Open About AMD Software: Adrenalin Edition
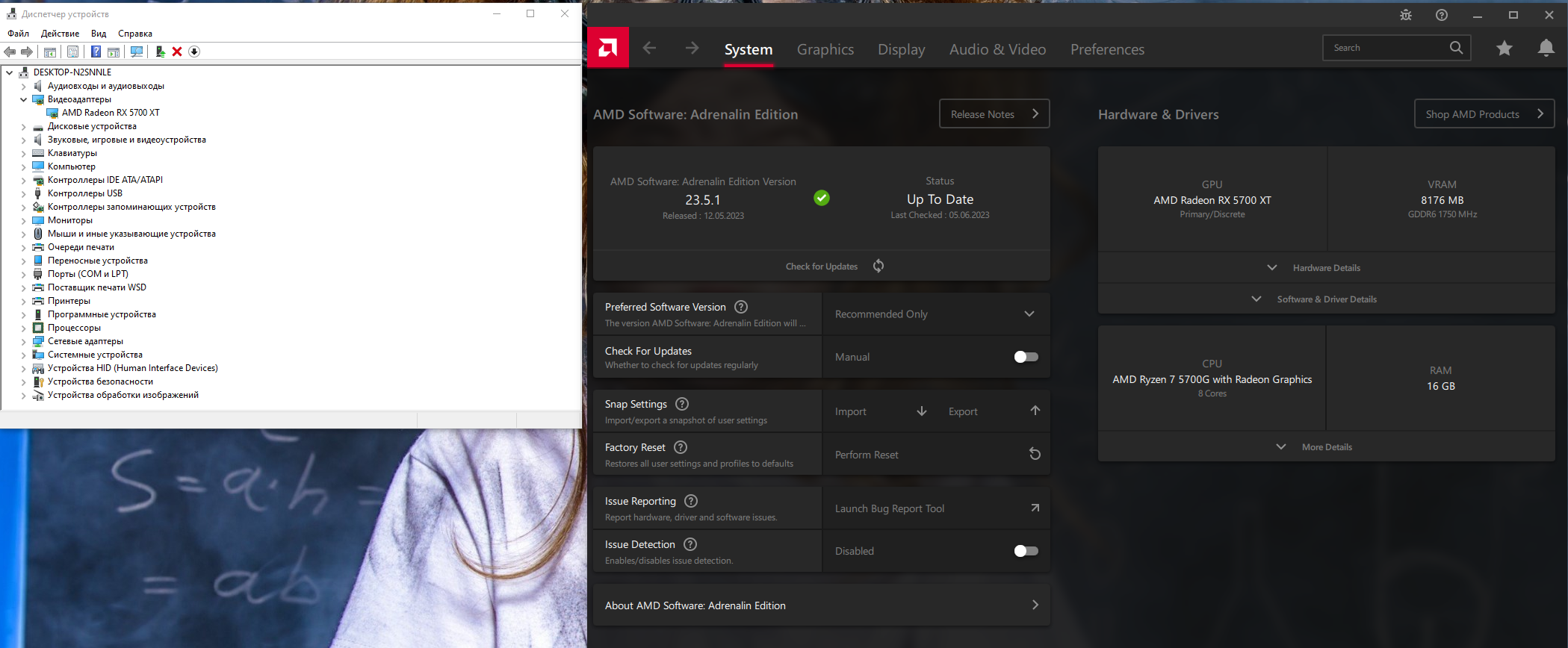This screenshot has height=648, width=1568. pos(822,605)
